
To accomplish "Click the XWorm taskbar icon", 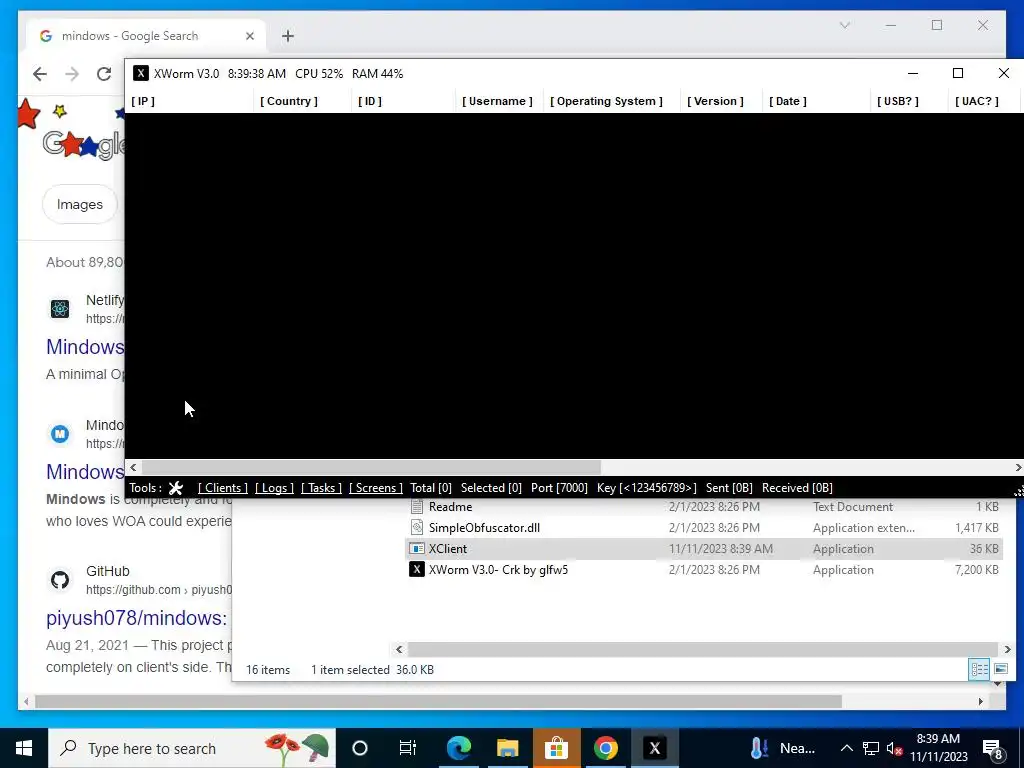I will (x=654, y=748).
